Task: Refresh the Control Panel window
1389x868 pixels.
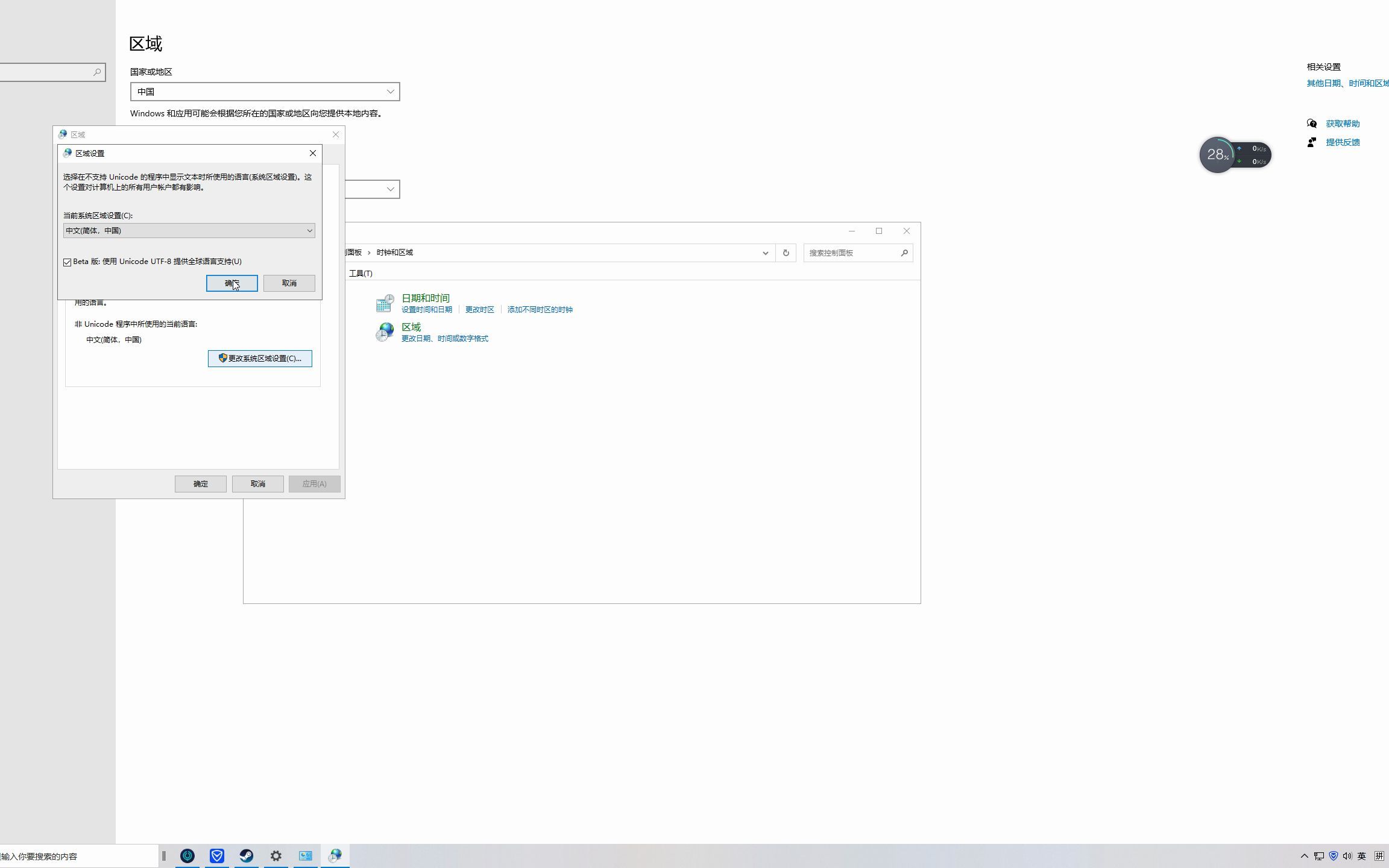Action: [x=786, y=253]
